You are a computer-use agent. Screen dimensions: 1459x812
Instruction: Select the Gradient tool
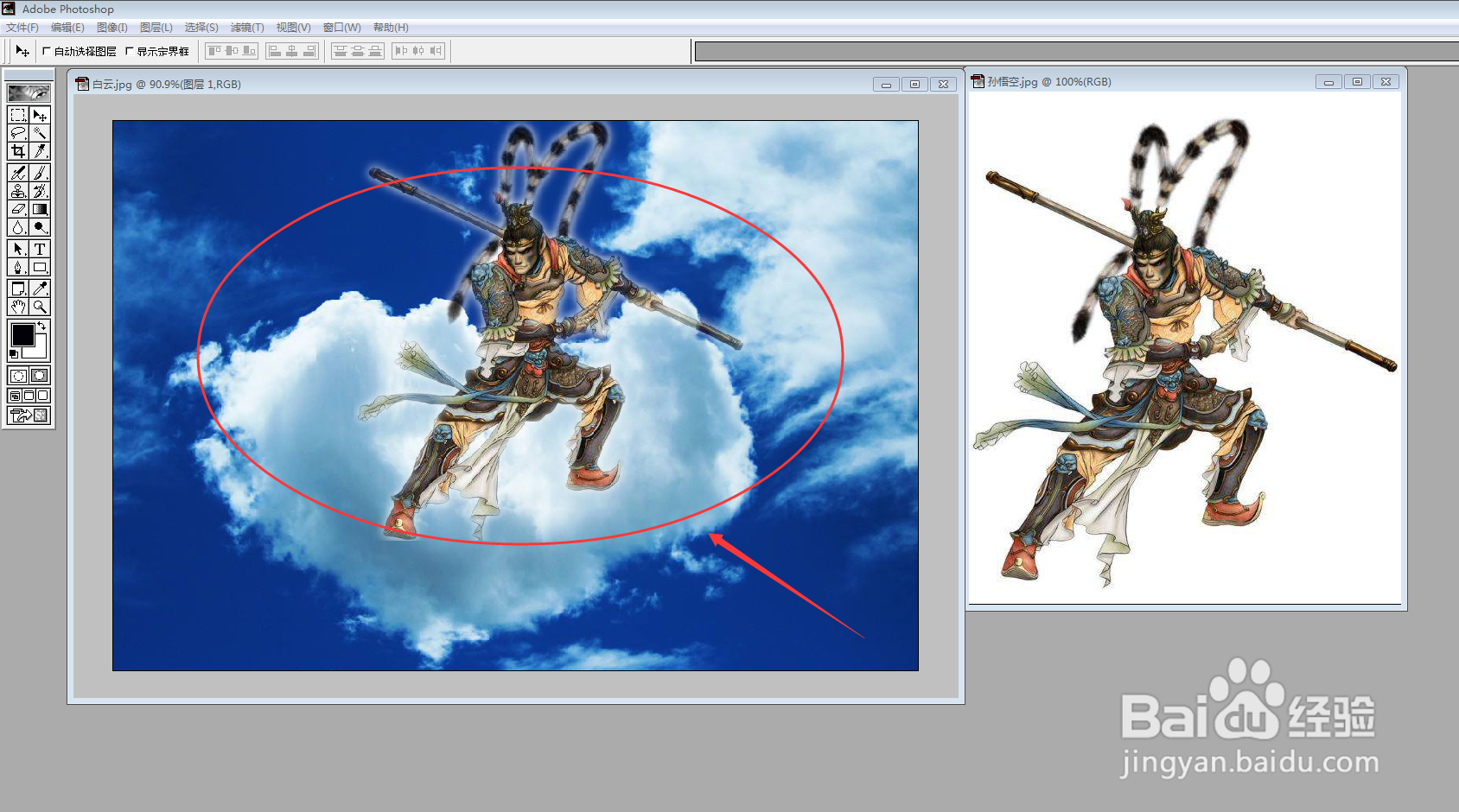pos(40,209)
